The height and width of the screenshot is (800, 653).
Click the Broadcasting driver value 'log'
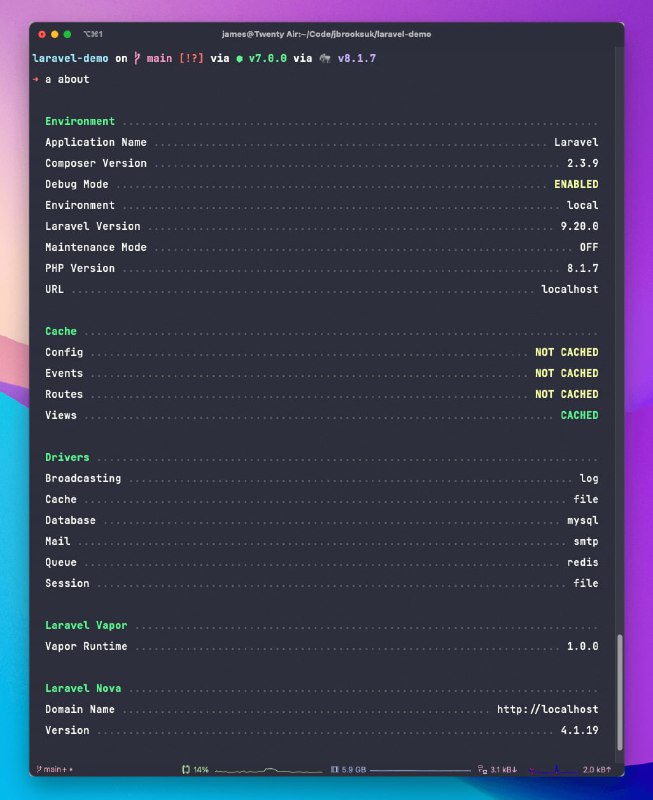(x=589, y=479)
